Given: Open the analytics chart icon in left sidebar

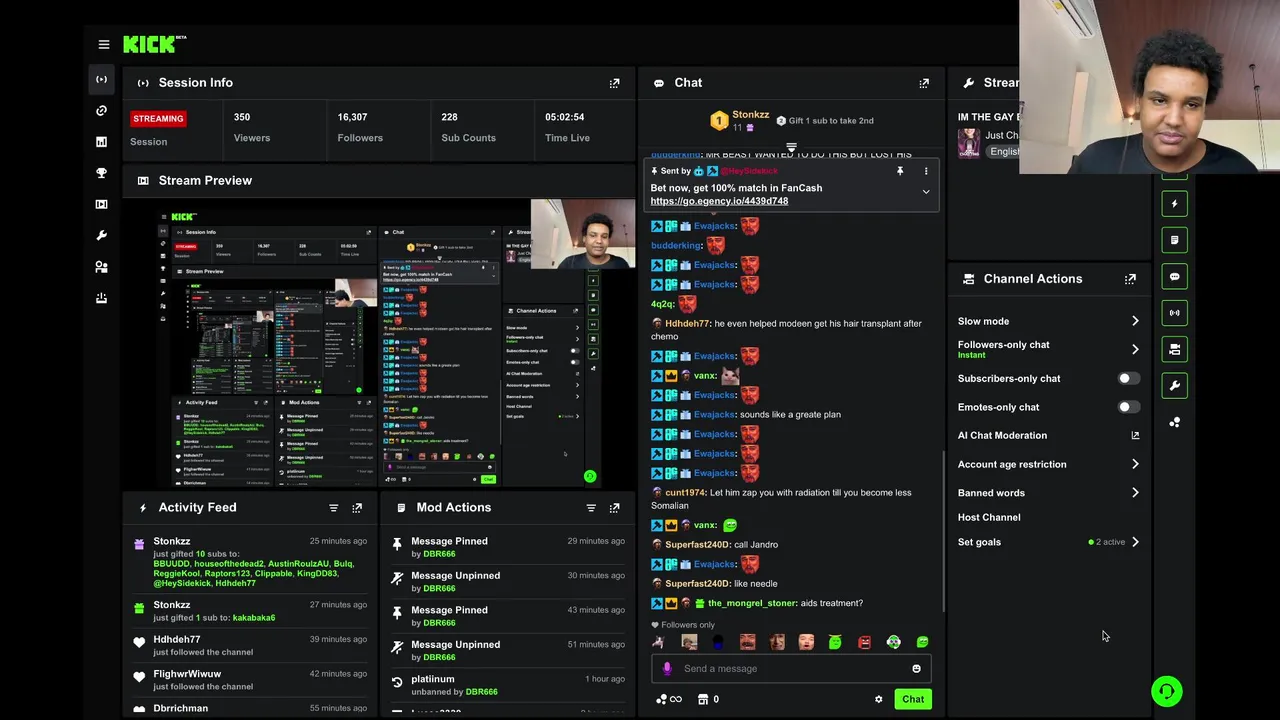Looking at the screenshot, I should click(101, 142).
